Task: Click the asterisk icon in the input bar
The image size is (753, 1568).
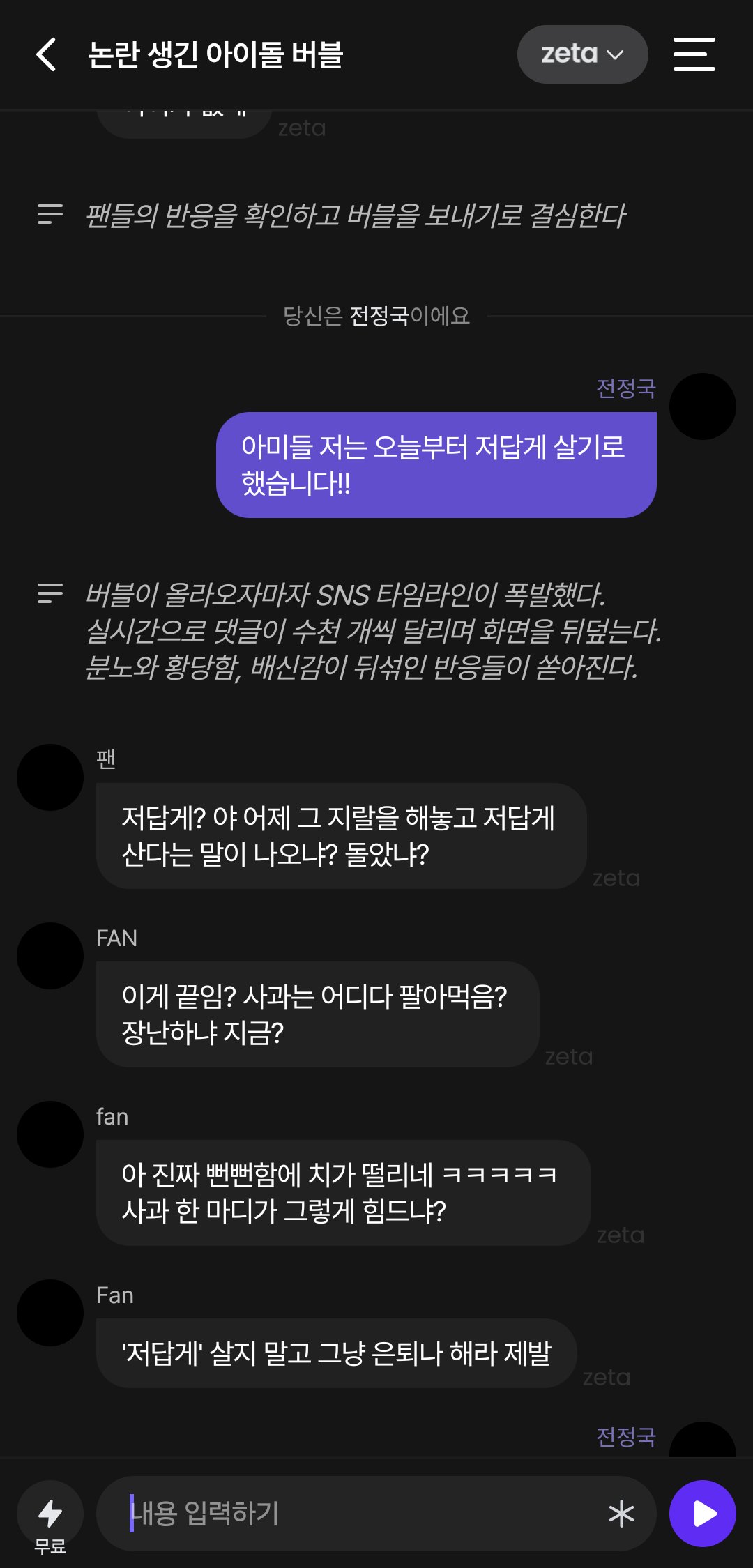Action: pos(621,1514)
